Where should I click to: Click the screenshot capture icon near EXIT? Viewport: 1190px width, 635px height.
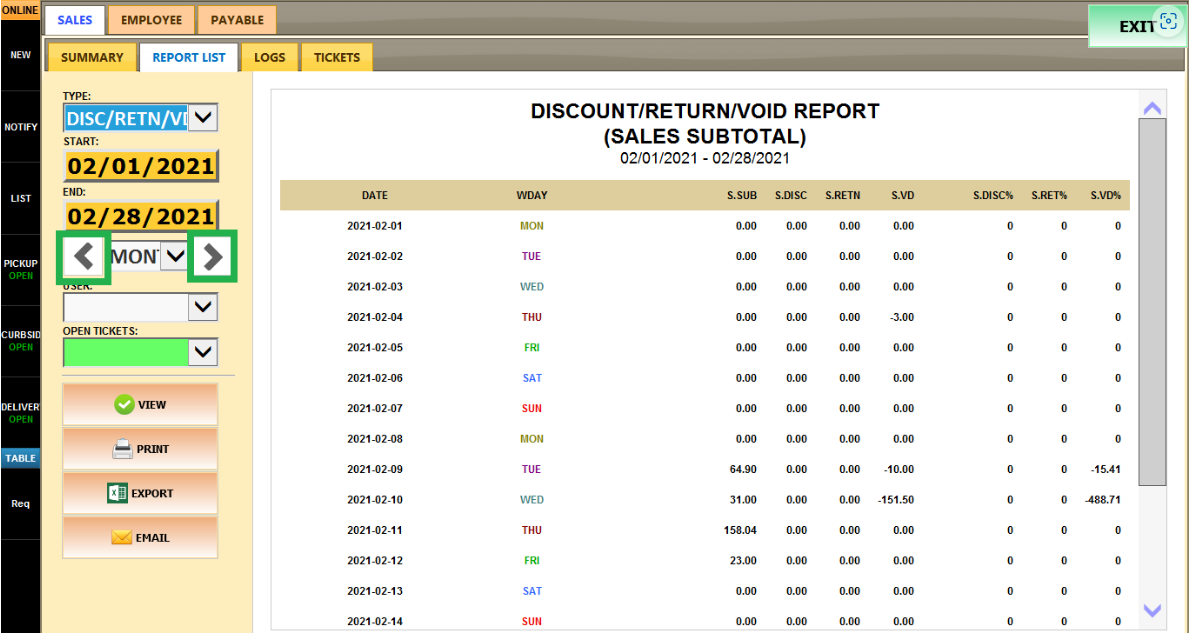(x=1168, y=22)
